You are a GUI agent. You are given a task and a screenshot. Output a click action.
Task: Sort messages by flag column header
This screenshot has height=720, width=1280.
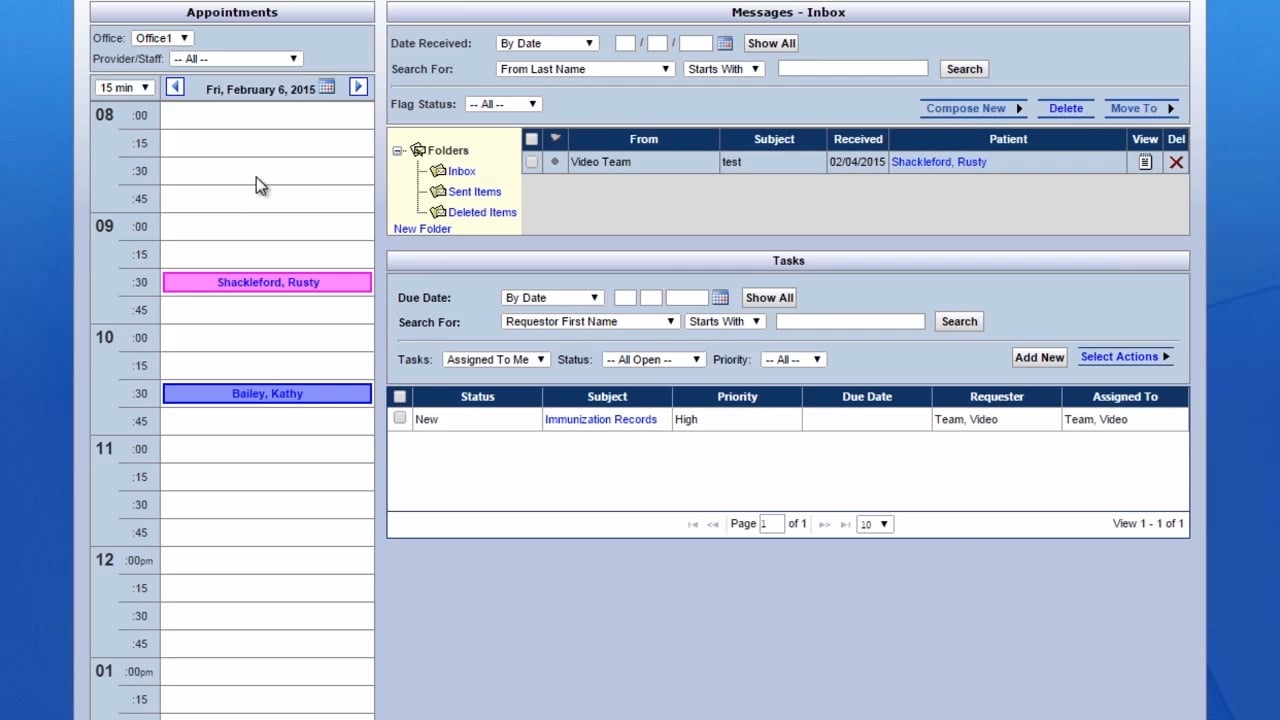555,139
